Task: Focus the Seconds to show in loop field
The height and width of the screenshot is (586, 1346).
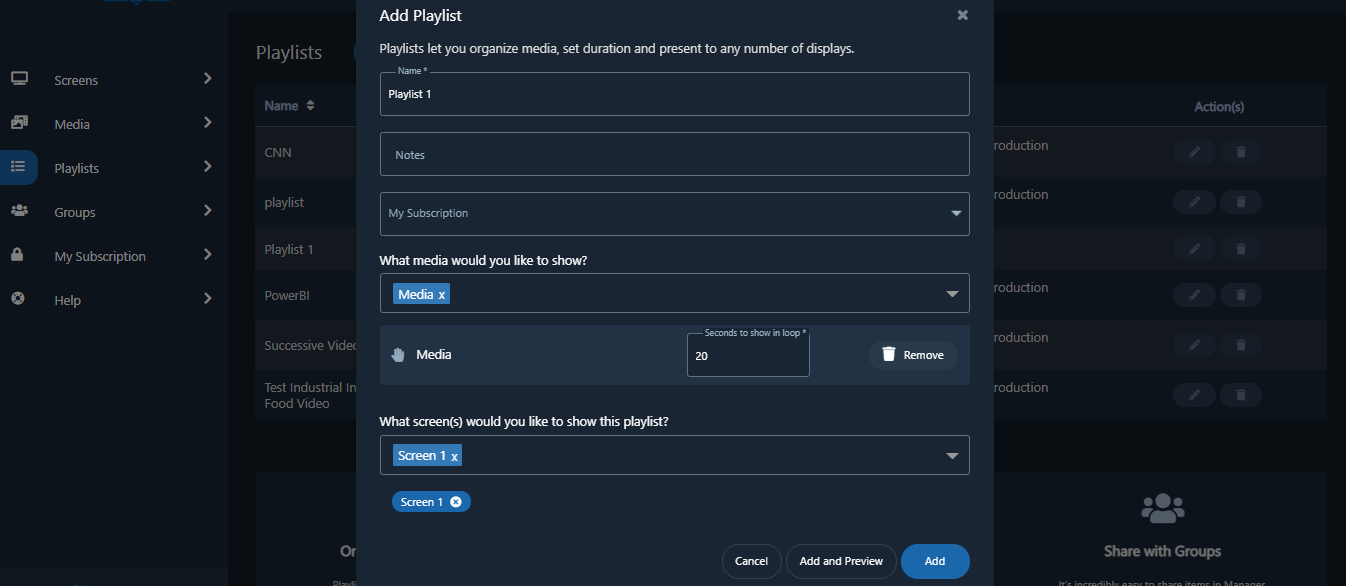Action: click(747, 356)
